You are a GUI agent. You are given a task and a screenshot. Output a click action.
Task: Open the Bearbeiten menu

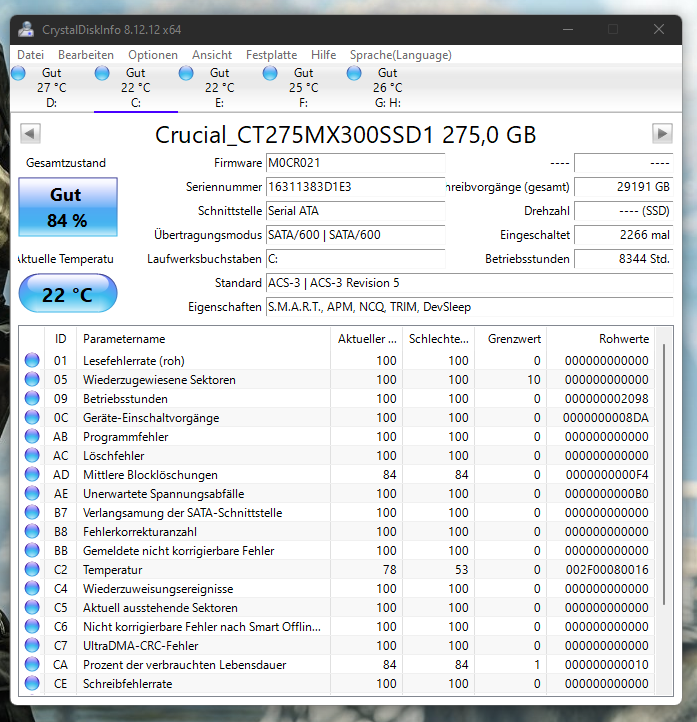[86, 55]
